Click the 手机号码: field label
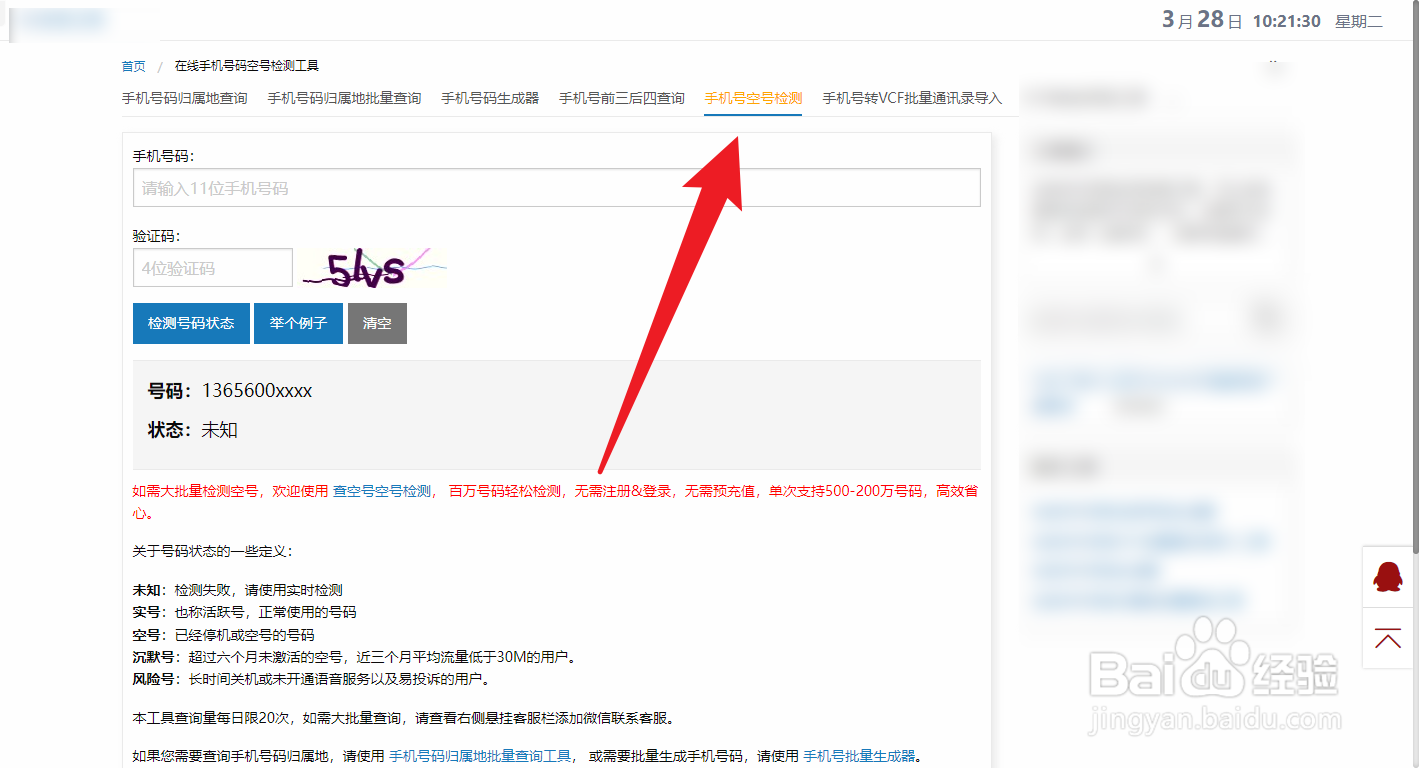This screenshot has width=1419, height=768. point(163,156)
